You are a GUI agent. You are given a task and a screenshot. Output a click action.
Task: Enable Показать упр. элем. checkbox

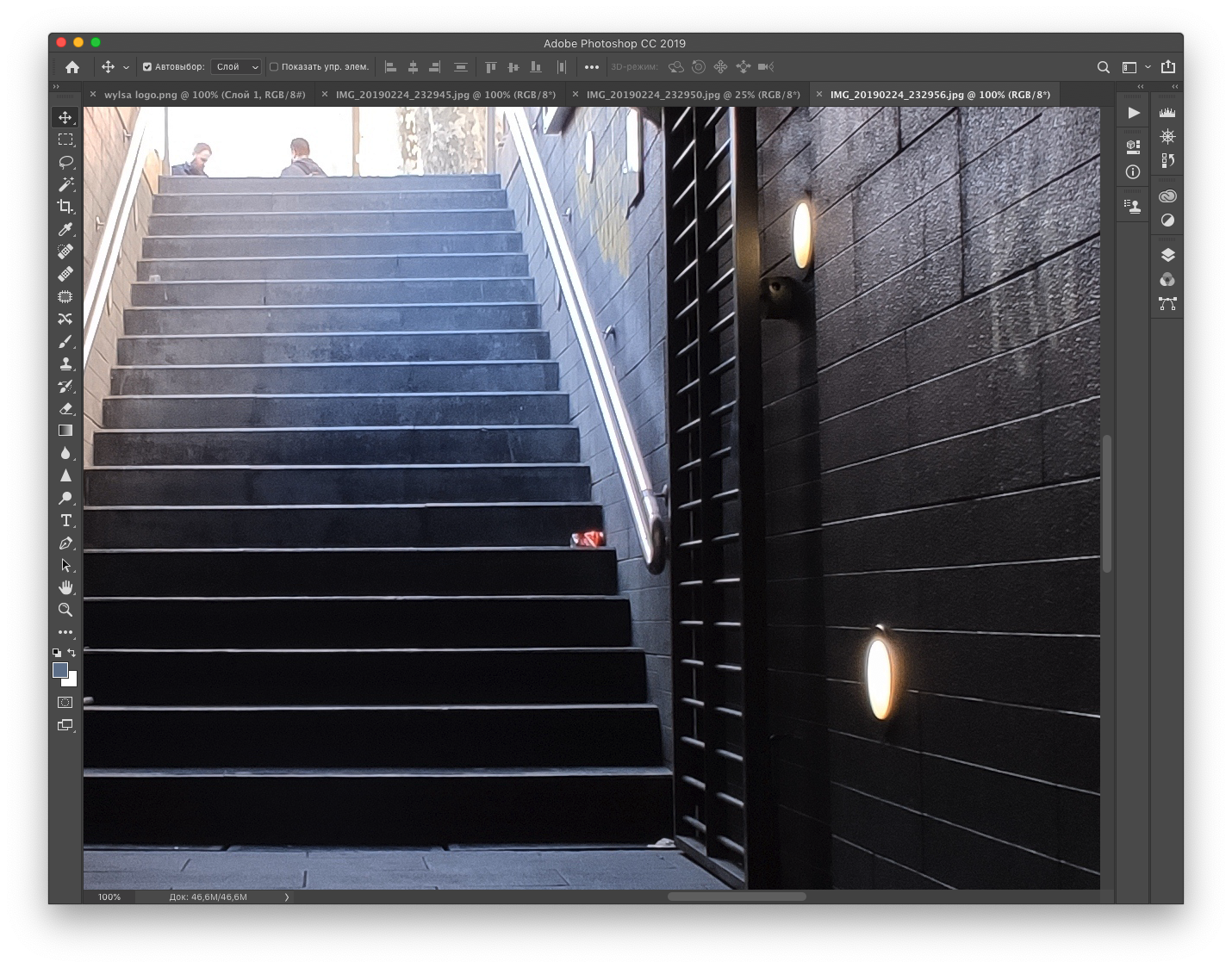click(274, 67)
